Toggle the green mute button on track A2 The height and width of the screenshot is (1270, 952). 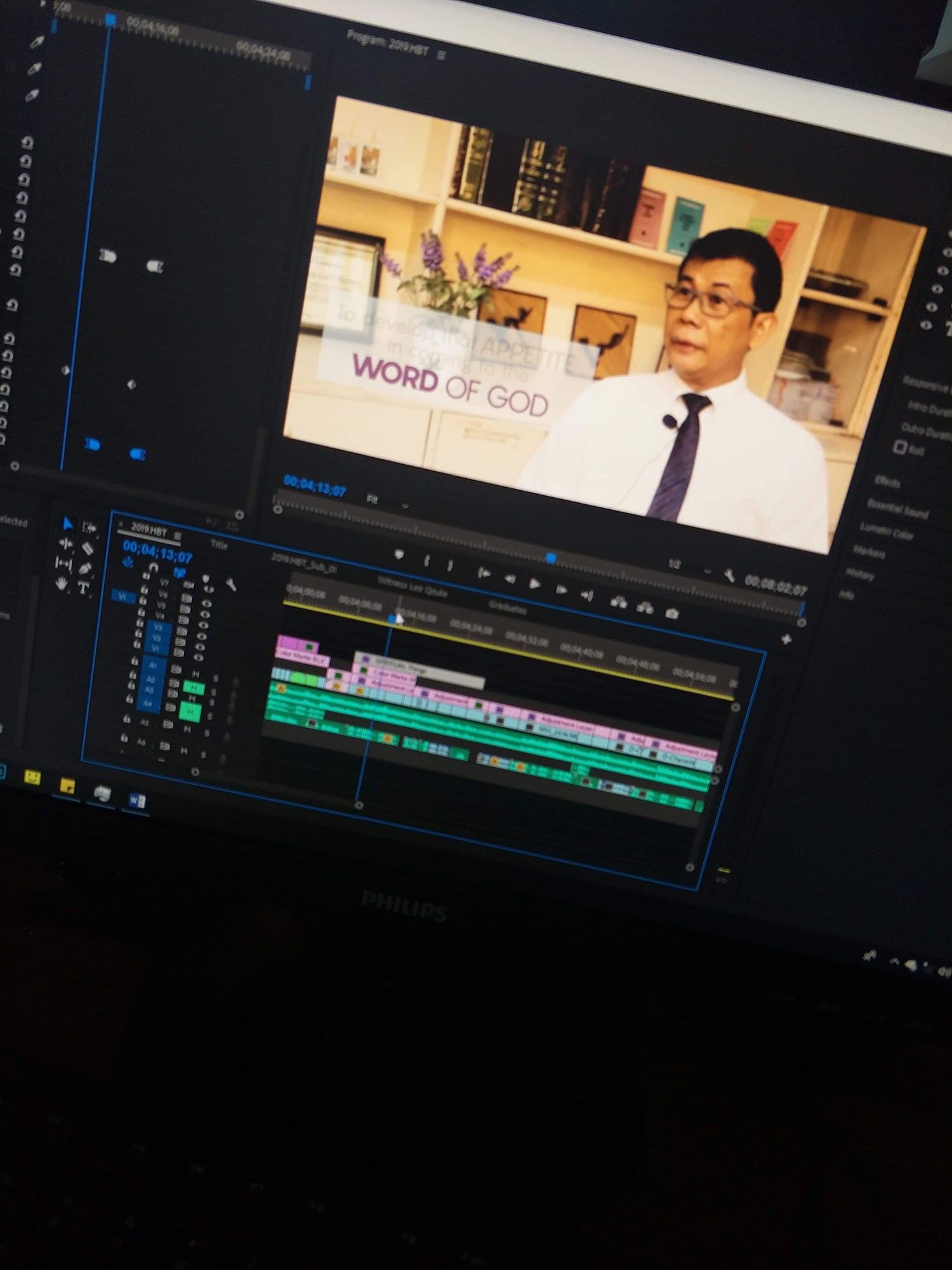pos(194,688)
